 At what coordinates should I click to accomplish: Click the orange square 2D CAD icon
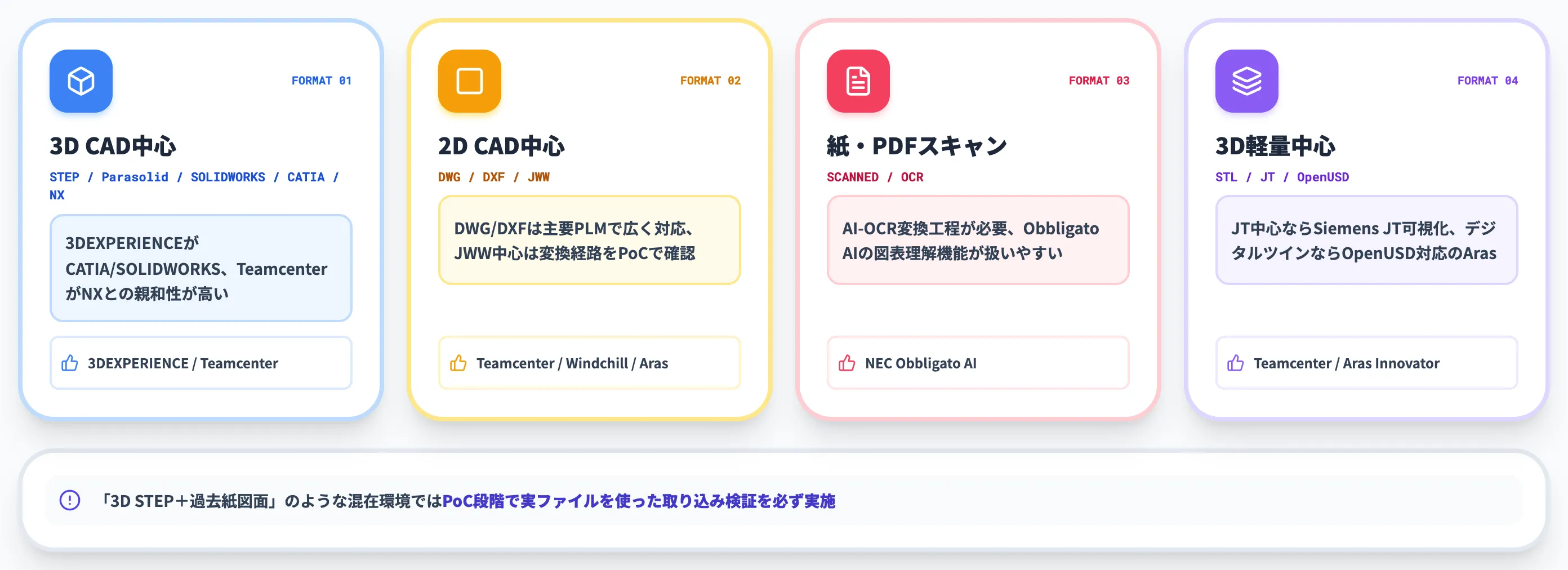[x=469, y=81]
